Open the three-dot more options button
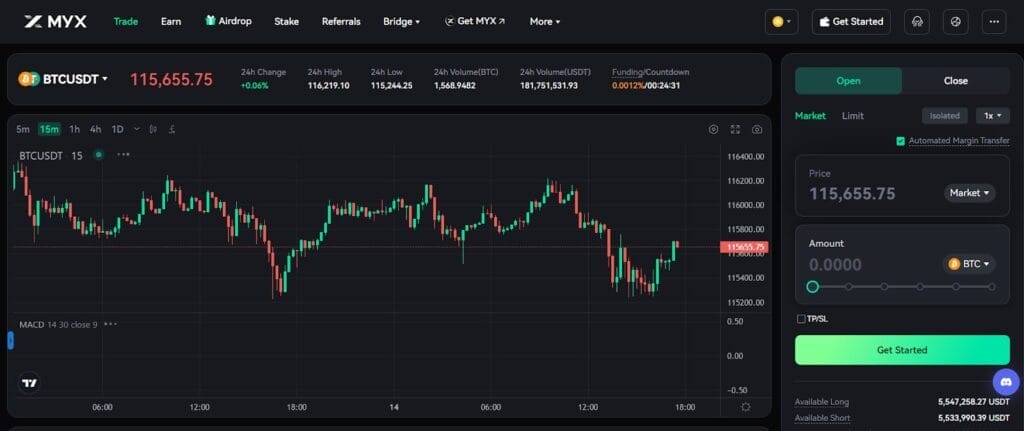 pos(993,21)
